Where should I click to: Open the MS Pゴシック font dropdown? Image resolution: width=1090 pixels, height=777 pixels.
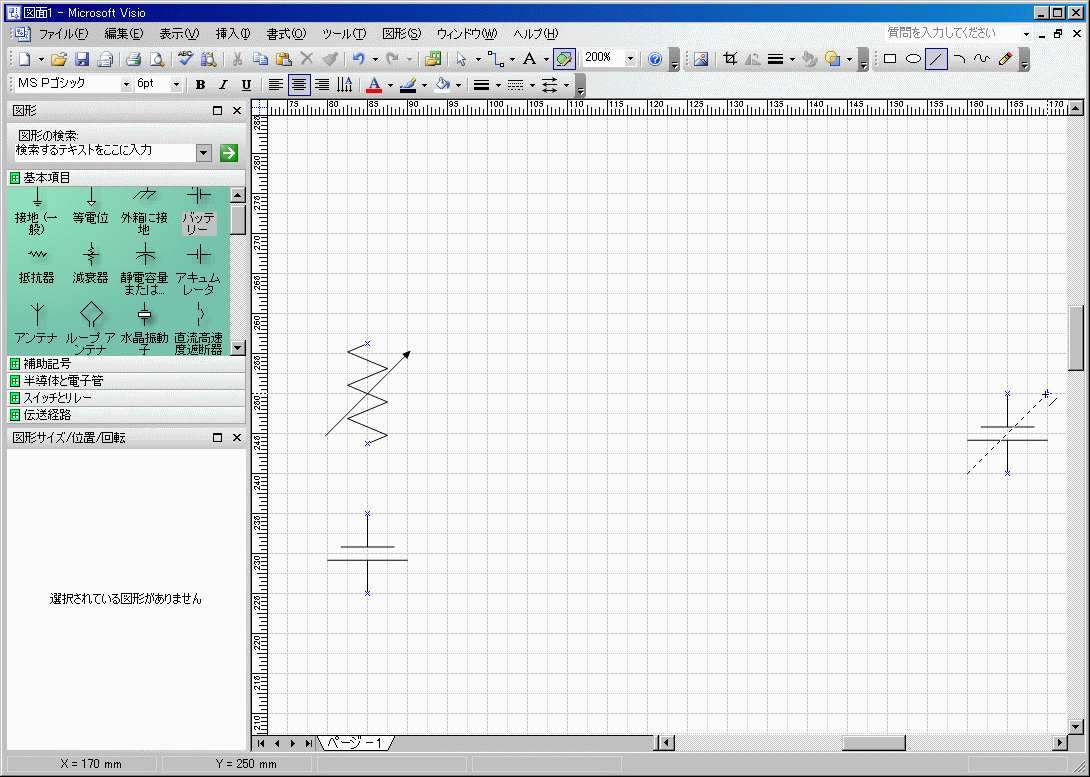point(126,85)
